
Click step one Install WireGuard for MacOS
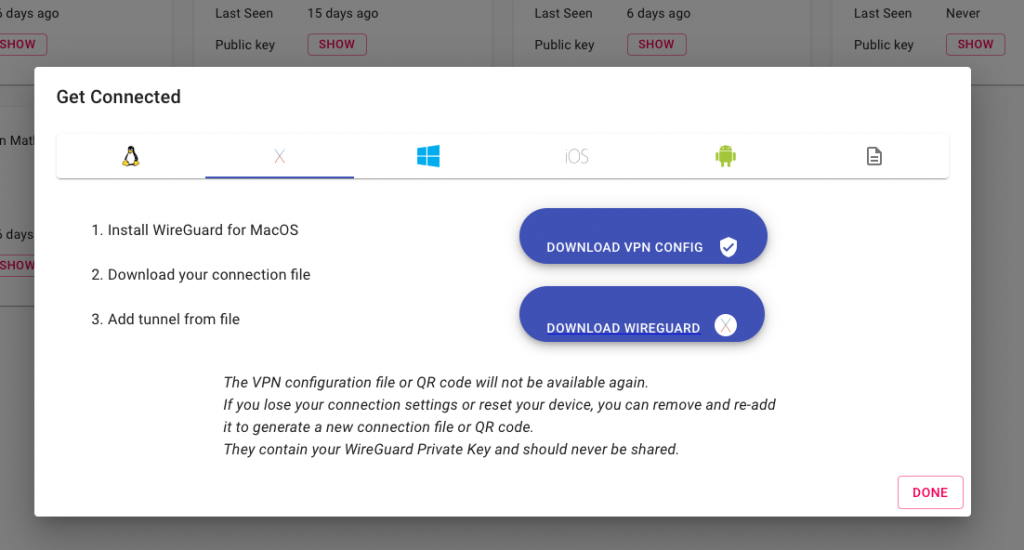195,230
